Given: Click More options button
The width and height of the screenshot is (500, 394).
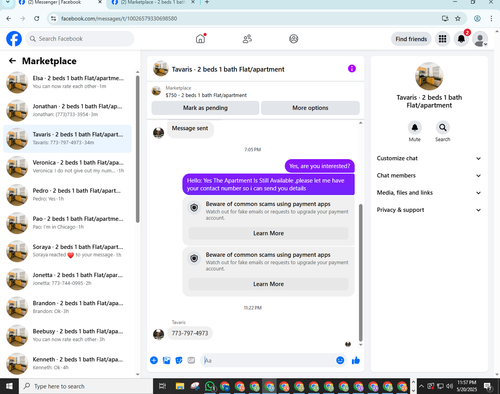Looking at the screenshot, I should click(310, 108).
